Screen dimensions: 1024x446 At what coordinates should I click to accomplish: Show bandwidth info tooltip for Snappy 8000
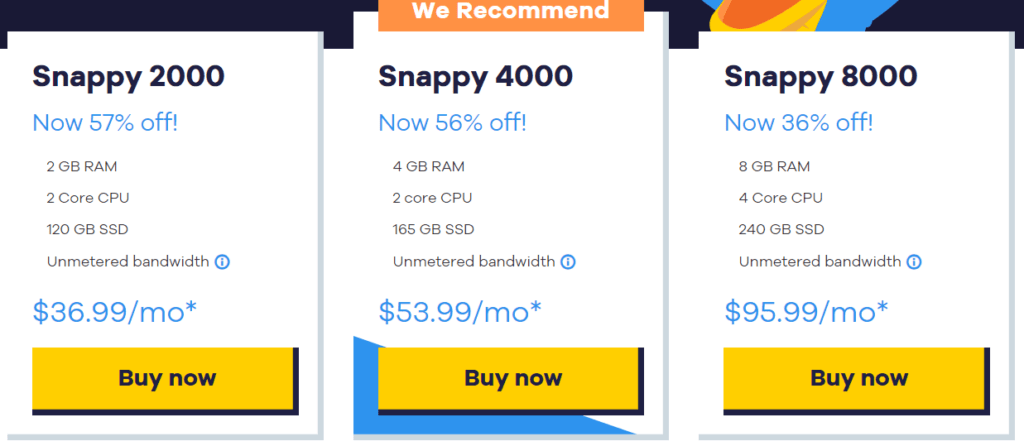914,262
